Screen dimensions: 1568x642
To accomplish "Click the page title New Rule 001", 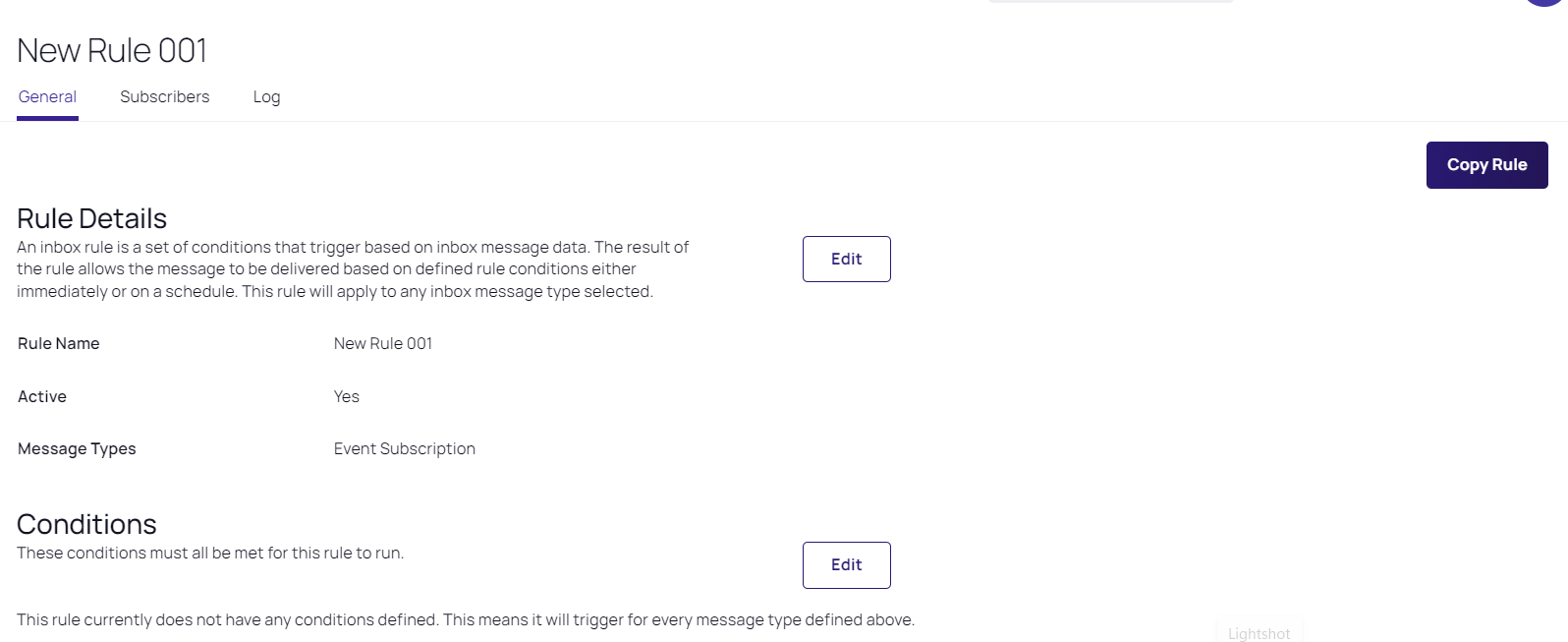I will [x=112, y=51].
